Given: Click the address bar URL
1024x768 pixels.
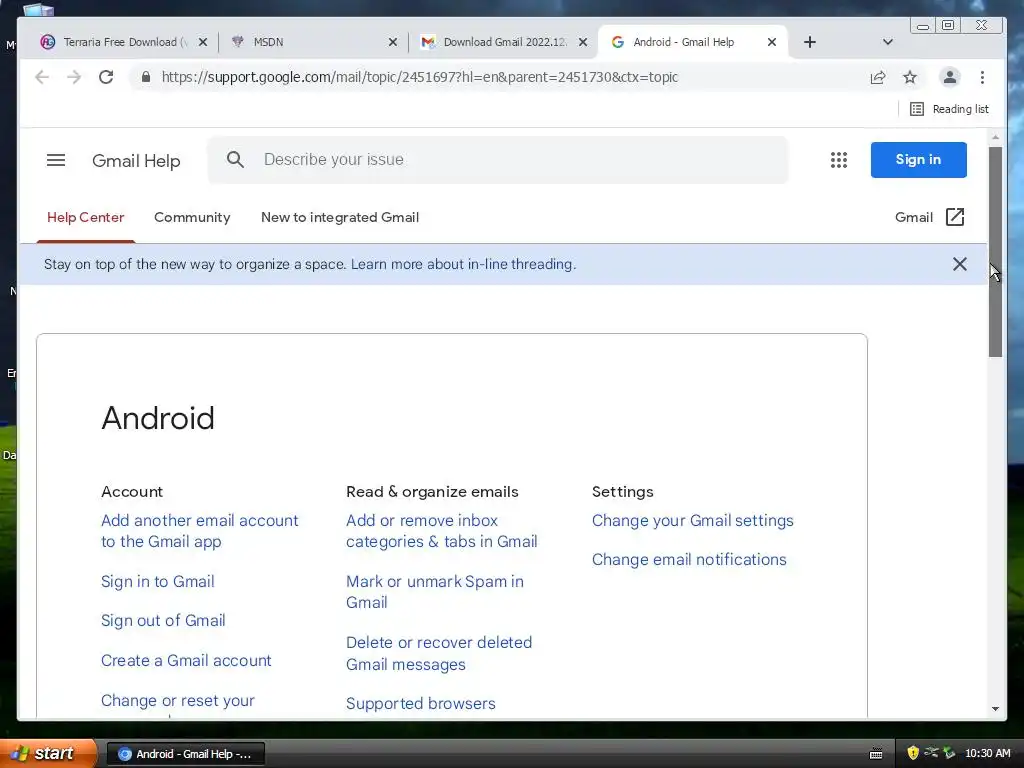Looking at the screenshot, I should pos(419,77).
